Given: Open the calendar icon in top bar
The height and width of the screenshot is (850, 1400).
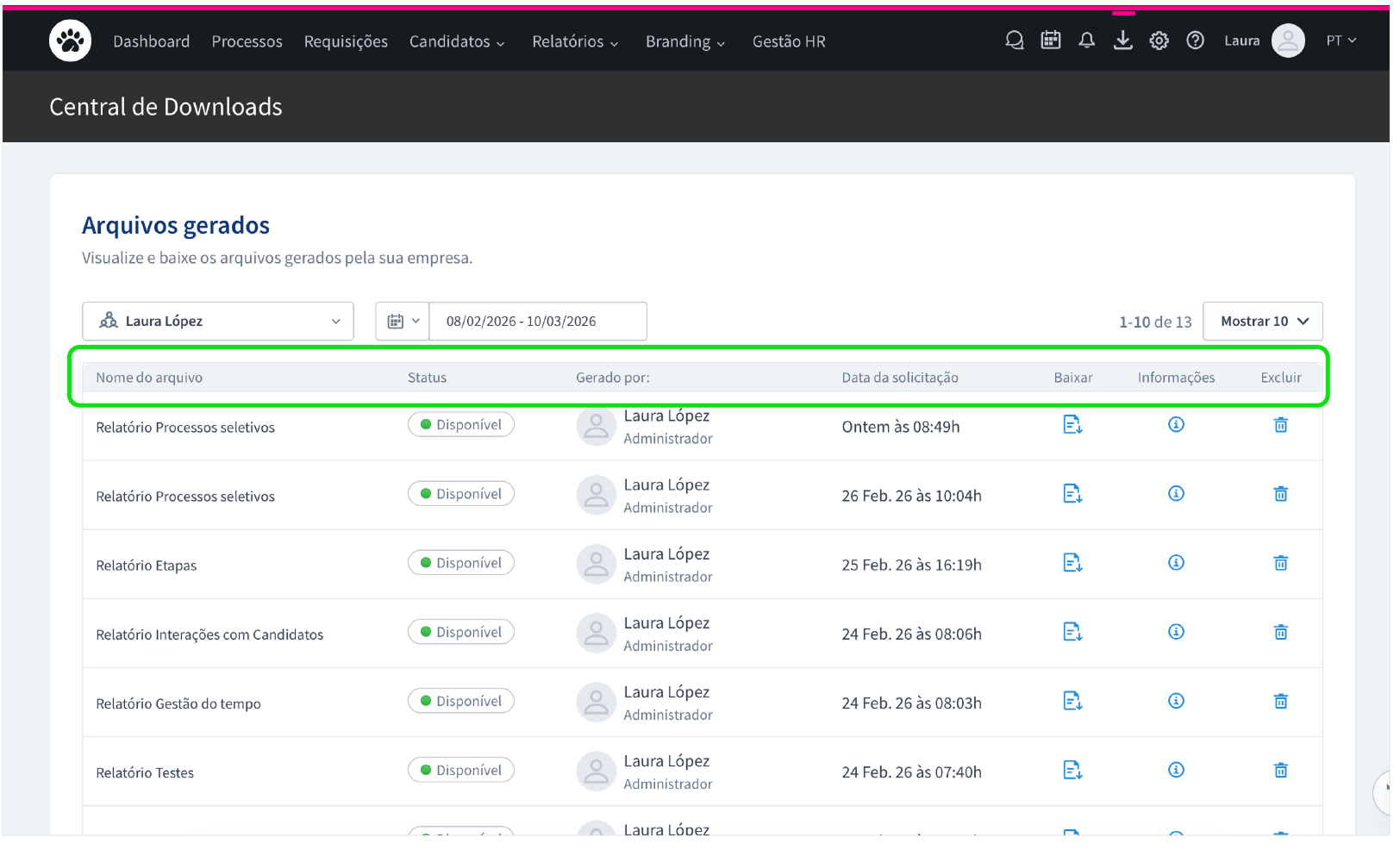Looking at the screenshot, I should [1050, 41].
